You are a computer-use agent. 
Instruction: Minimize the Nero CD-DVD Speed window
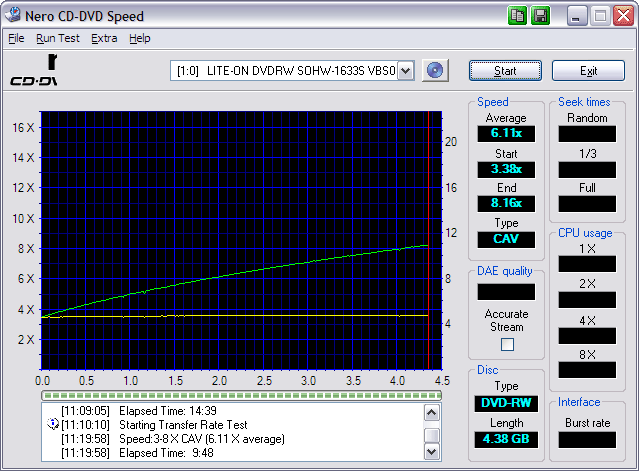[576, 16]
